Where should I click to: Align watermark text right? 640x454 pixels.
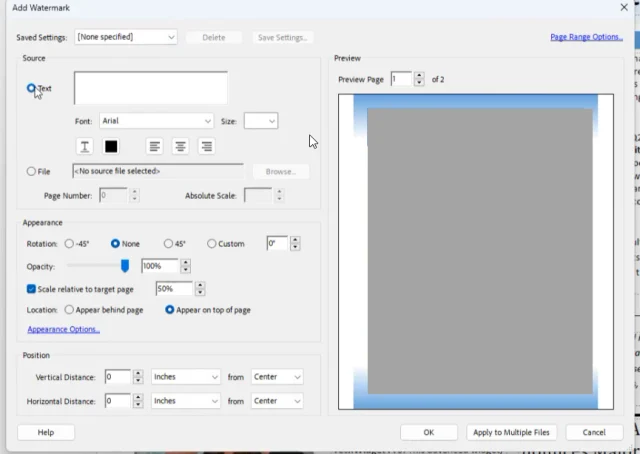[207, 146]
